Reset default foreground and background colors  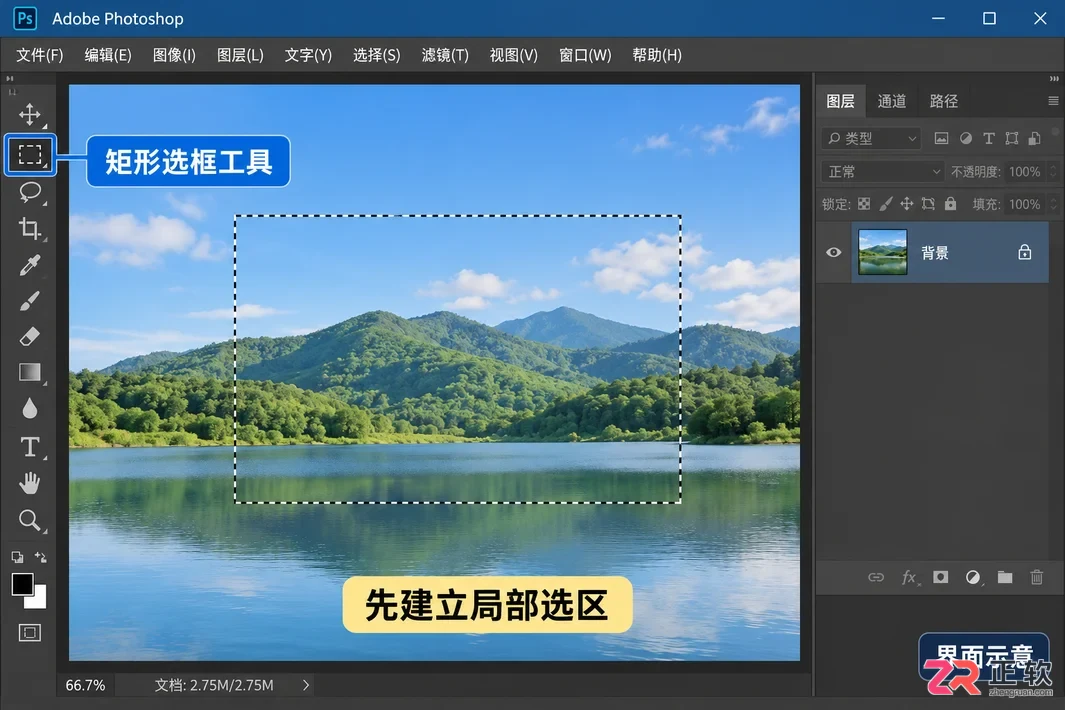coord(18,557)
